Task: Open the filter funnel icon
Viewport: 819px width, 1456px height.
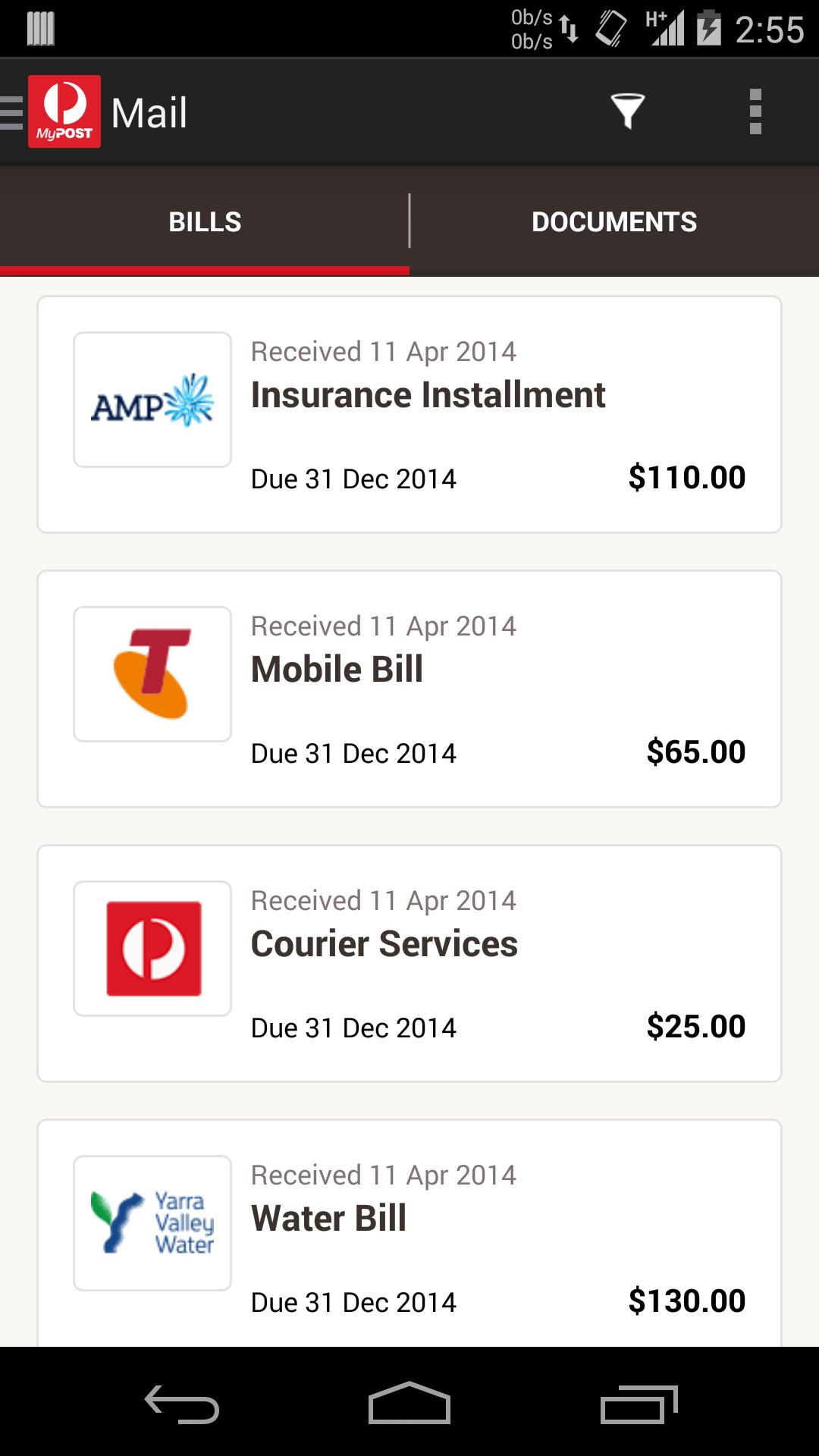Action: tap(627, 111)
